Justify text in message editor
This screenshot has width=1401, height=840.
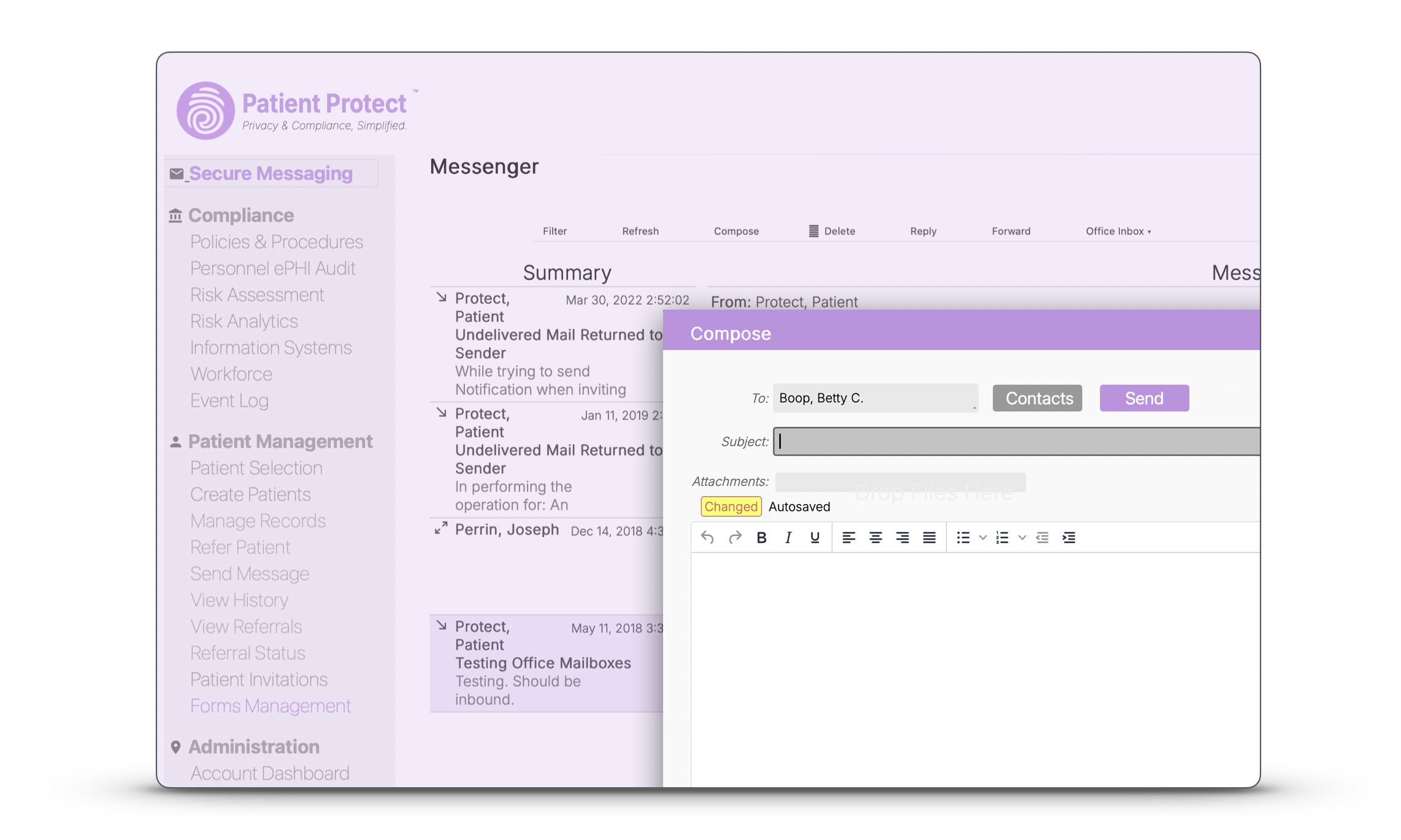tap(929, 538)
